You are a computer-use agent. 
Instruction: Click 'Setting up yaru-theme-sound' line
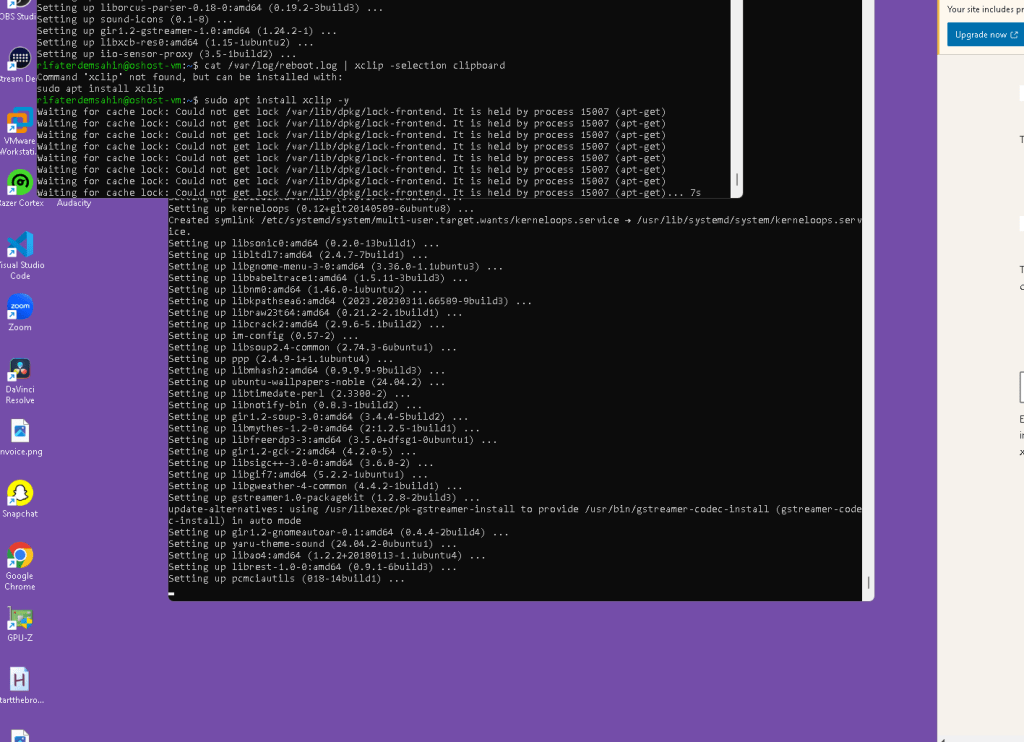(x=312, y=544)
